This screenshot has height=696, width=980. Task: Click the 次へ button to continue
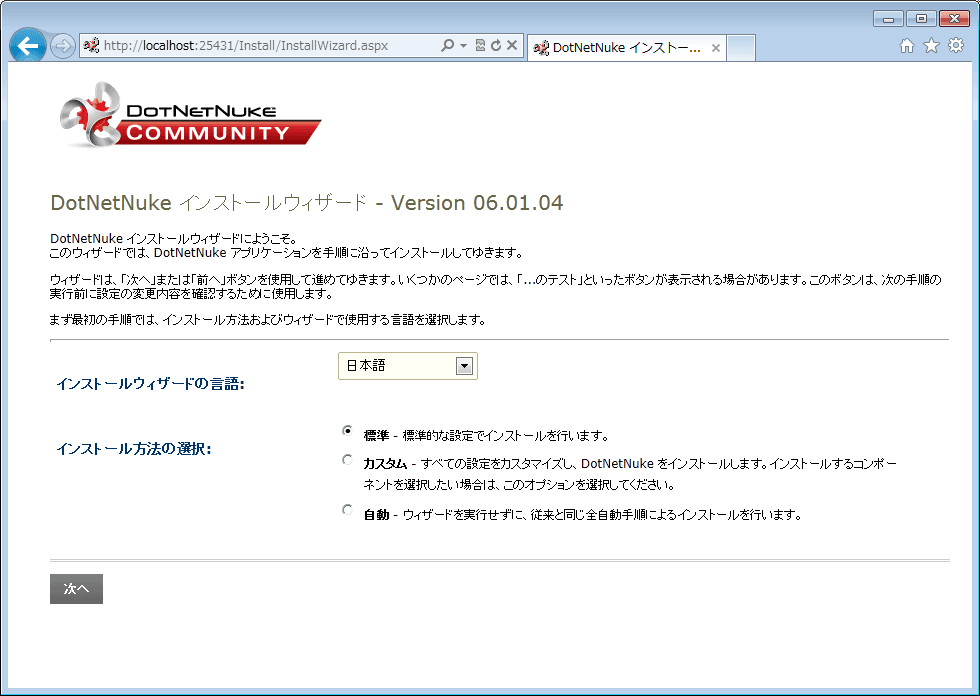(x=76, y=589)
